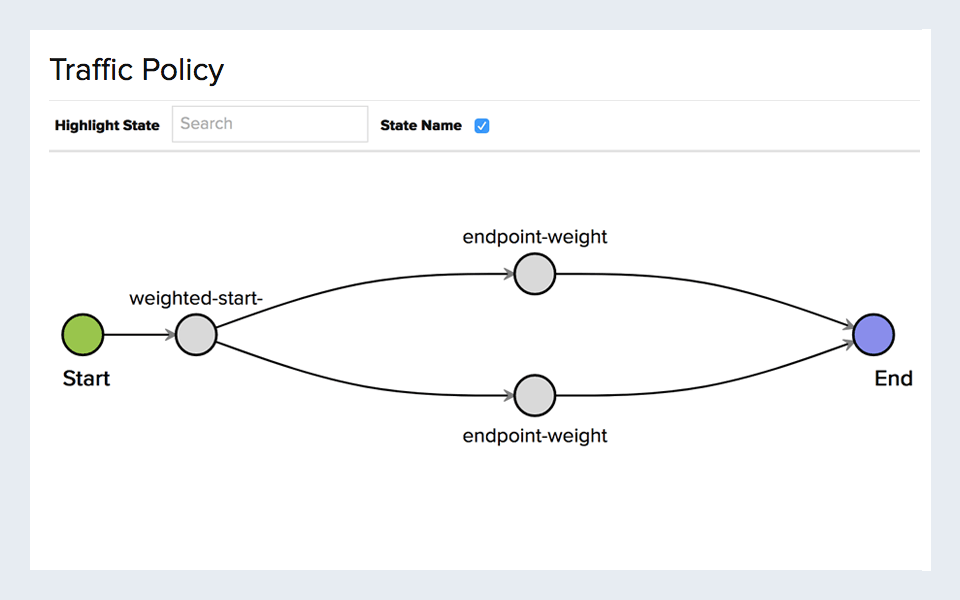Select the upper endpoint-weight node circle
The height and width of the screenshot is (600, 960).
tap(535, 274)
